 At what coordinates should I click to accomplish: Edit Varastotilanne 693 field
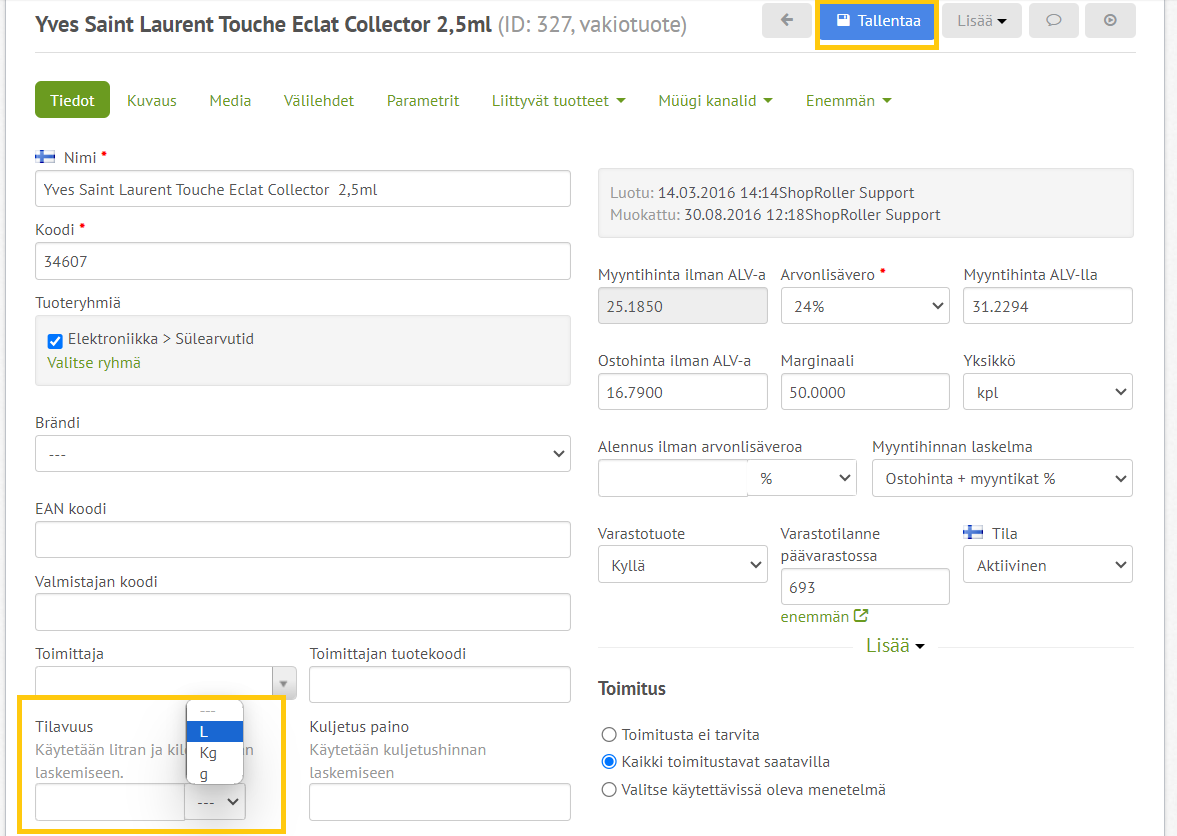[865, 587]
